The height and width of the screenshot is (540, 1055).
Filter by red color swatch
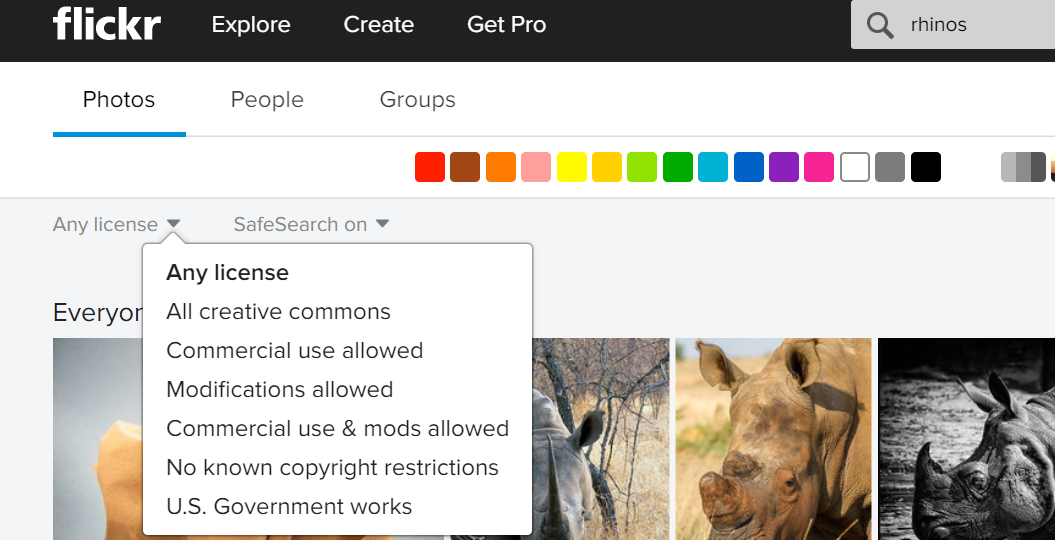pos(430,167)
